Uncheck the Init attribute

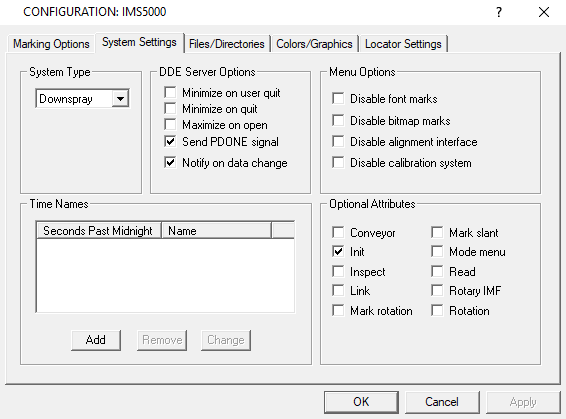click(x=338, y=252)
